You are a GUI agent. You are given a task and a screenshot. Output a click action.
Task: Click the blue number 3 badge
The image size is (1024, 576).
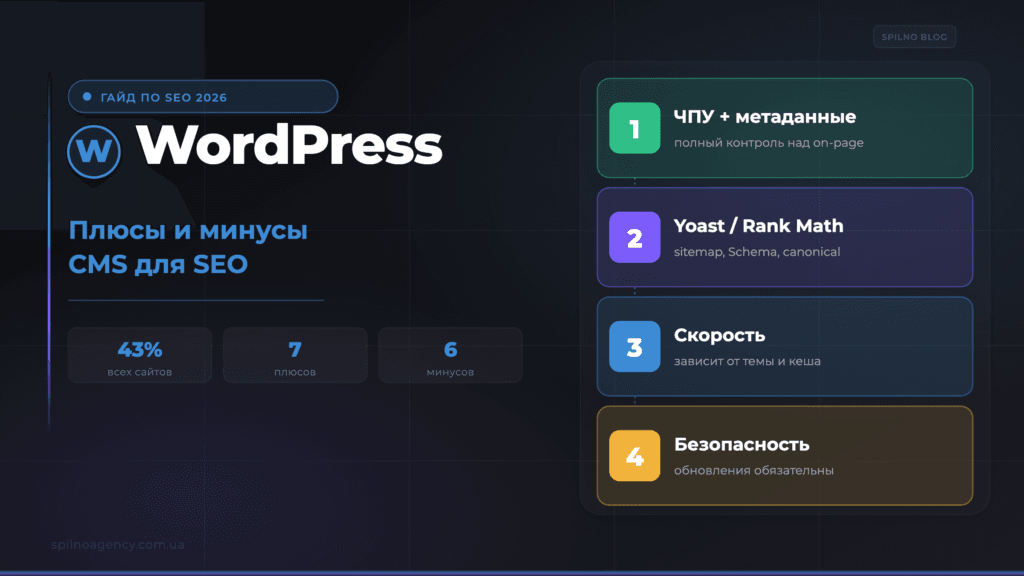coord(634,346)
